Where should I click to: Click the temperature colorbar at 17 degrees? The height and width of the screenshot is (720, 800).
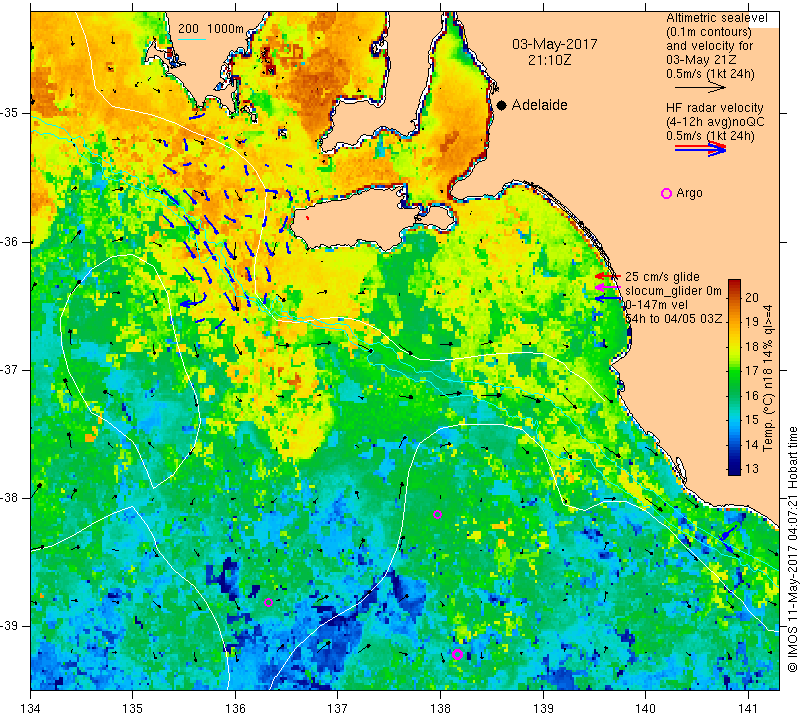pyautogui.click(x=734, y=370)
